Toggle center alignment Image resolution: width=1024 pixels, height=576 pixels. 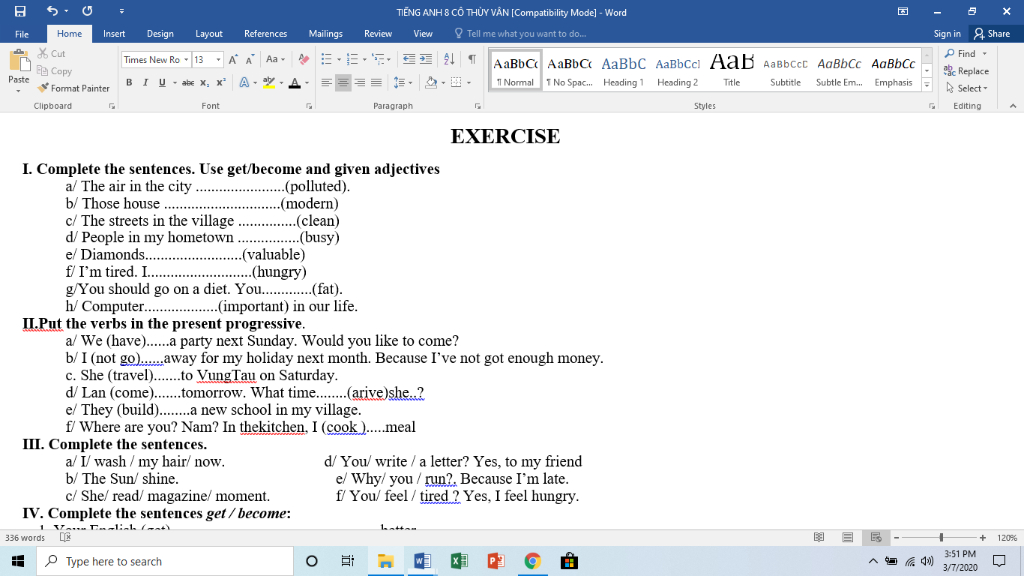[343, 82]
